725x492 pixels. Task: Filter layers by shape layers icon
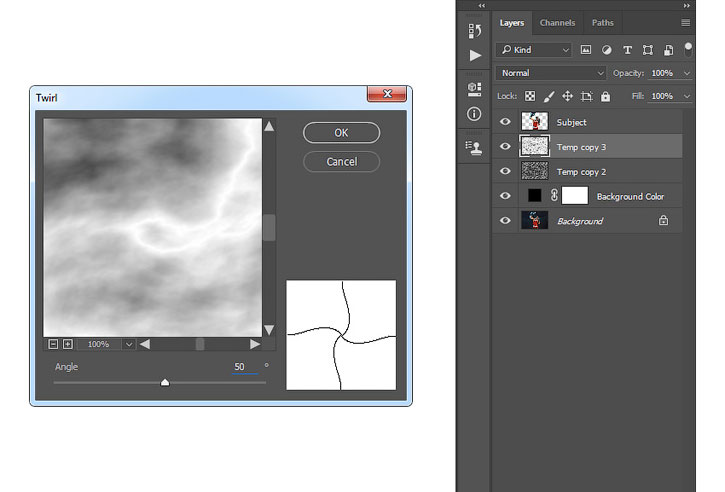tap(648, 50)
